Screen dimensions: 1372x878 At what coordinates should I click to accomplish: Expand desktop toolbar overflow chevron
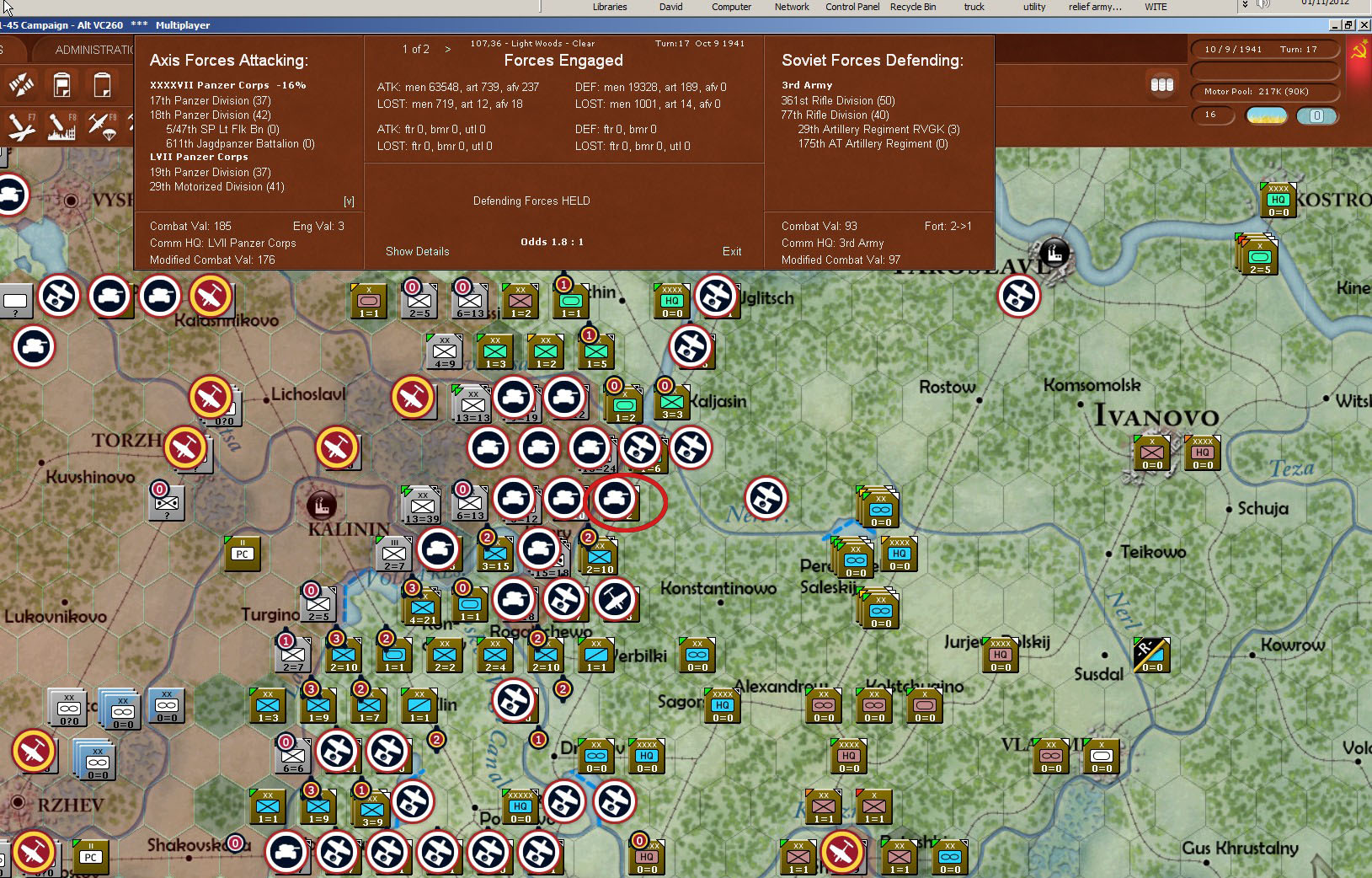1245,5
